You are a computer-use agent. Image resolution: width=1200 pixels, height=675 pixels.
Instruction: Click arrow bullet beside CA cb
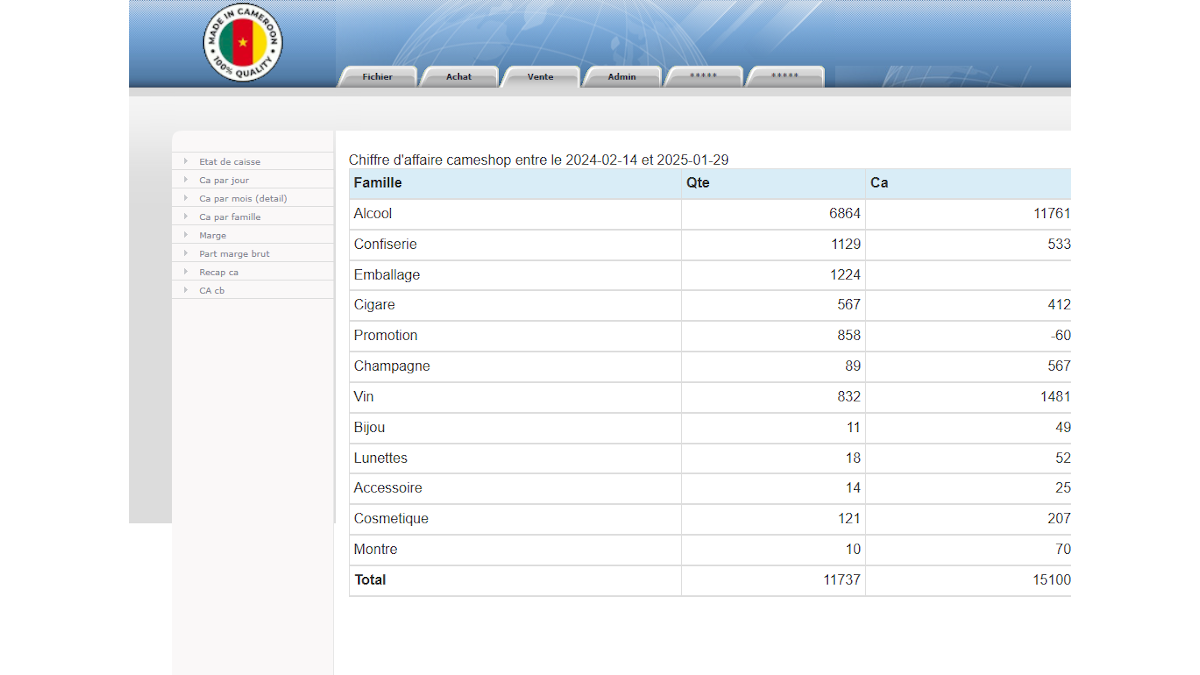click(x=185, y=290)
